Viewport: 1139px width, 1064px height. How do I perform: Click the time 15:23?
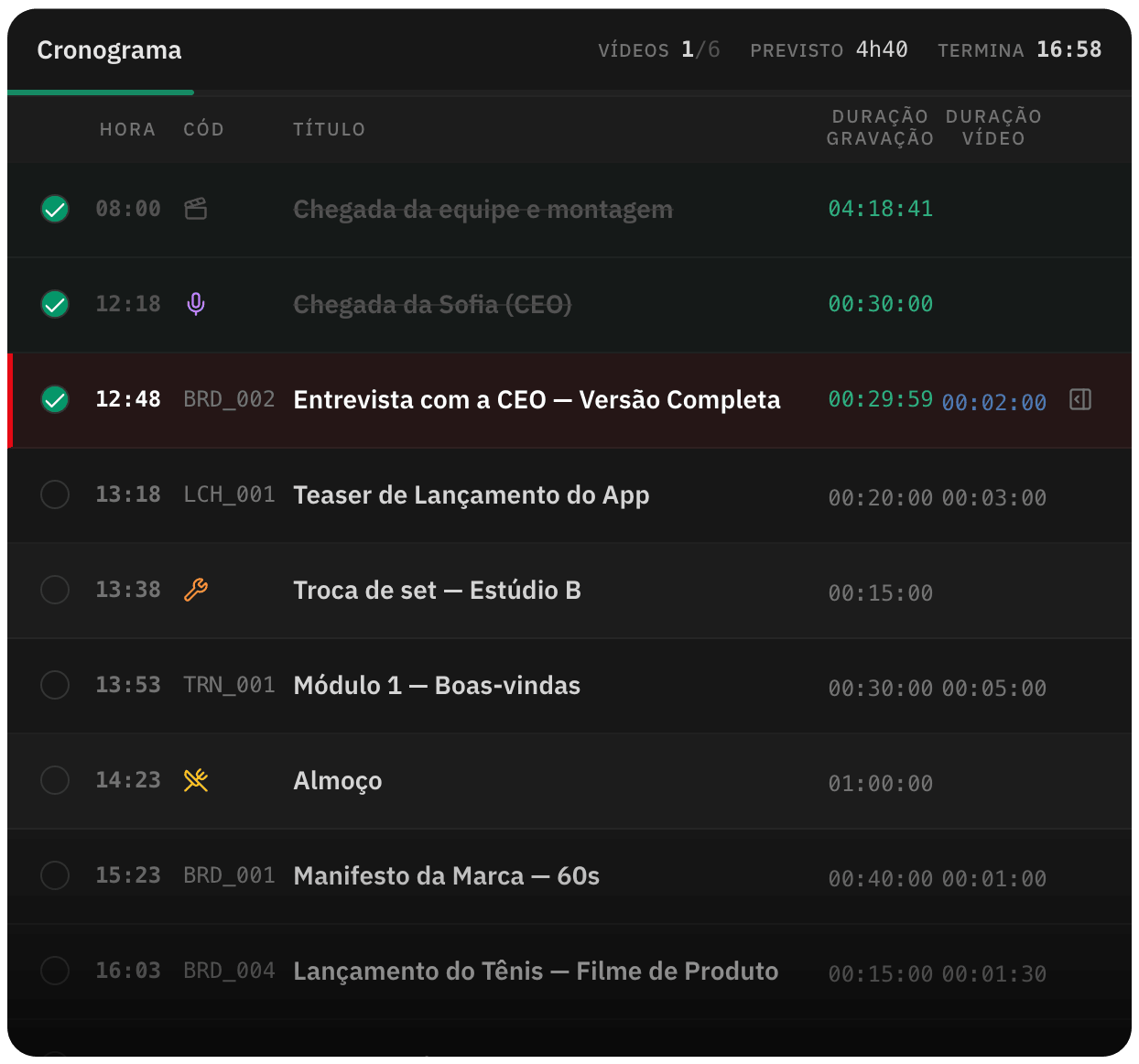(x=128, y=875)
